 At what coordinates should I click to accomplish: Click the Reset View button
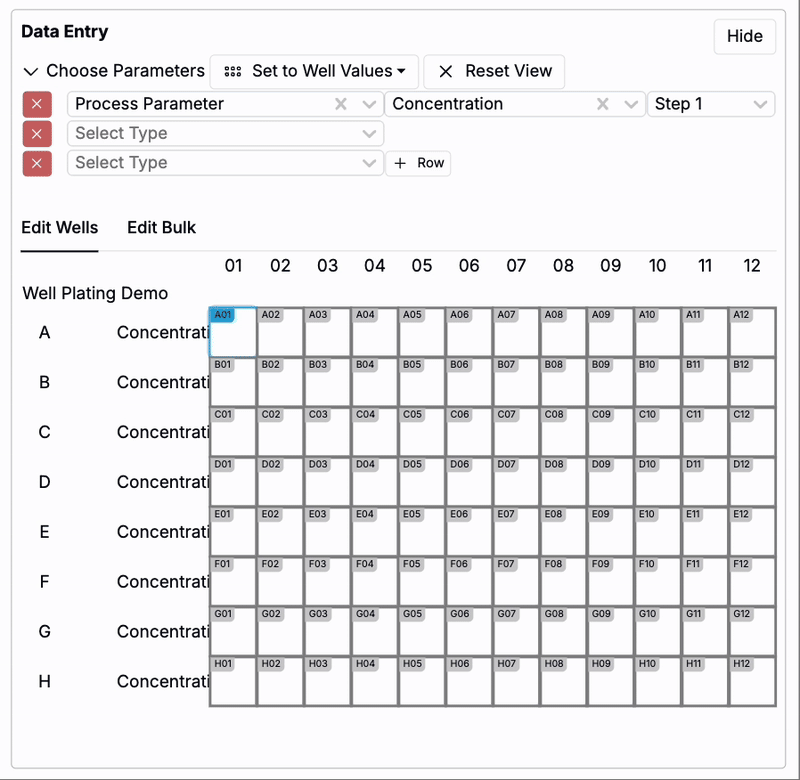(495, 71)
